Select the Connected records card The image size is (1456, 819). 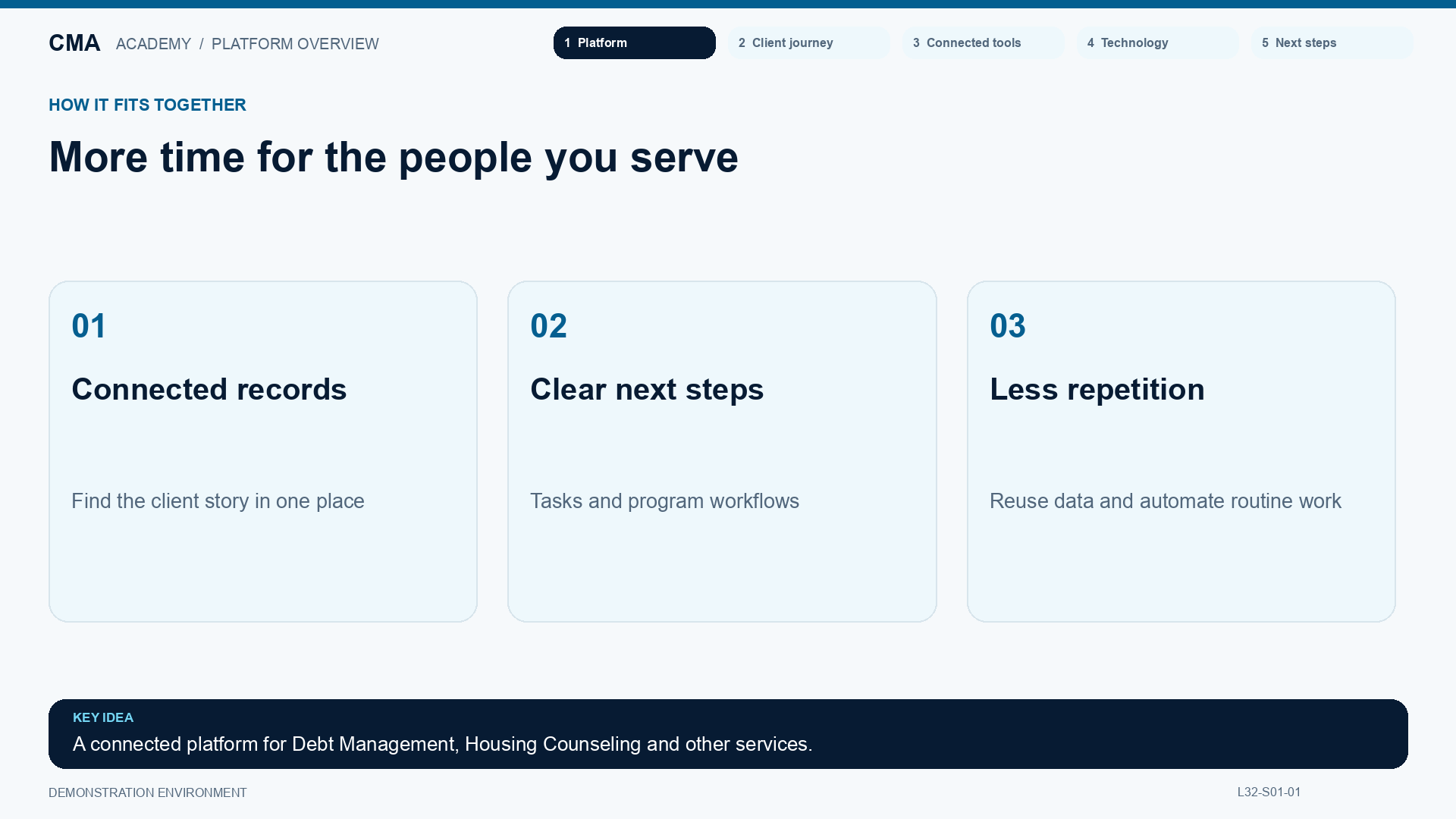coord(263,451)
